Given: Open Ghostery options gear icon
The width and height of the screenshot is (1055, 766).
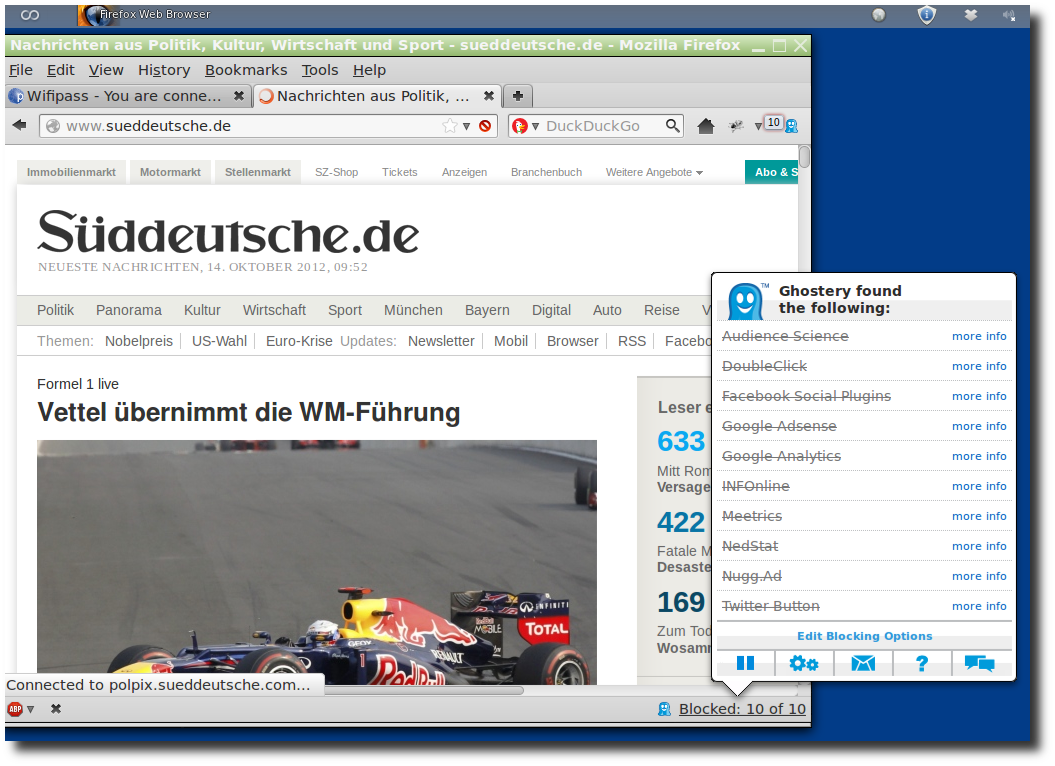Looking at the screenshot, I should click(803, 664).
